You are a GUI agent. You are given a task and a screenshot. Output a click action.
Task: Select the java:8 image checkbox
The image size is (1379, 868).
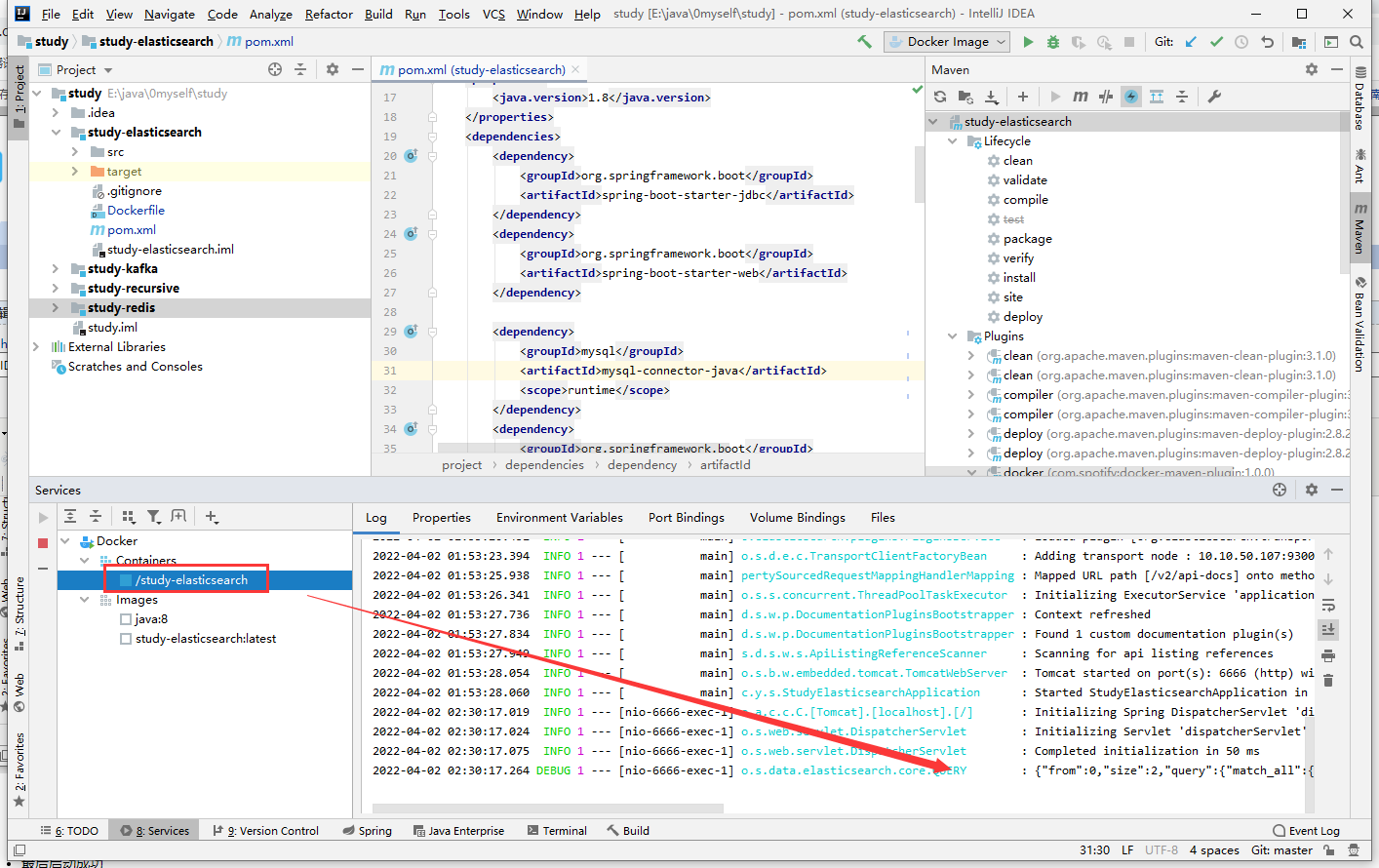tap(126, 619)
